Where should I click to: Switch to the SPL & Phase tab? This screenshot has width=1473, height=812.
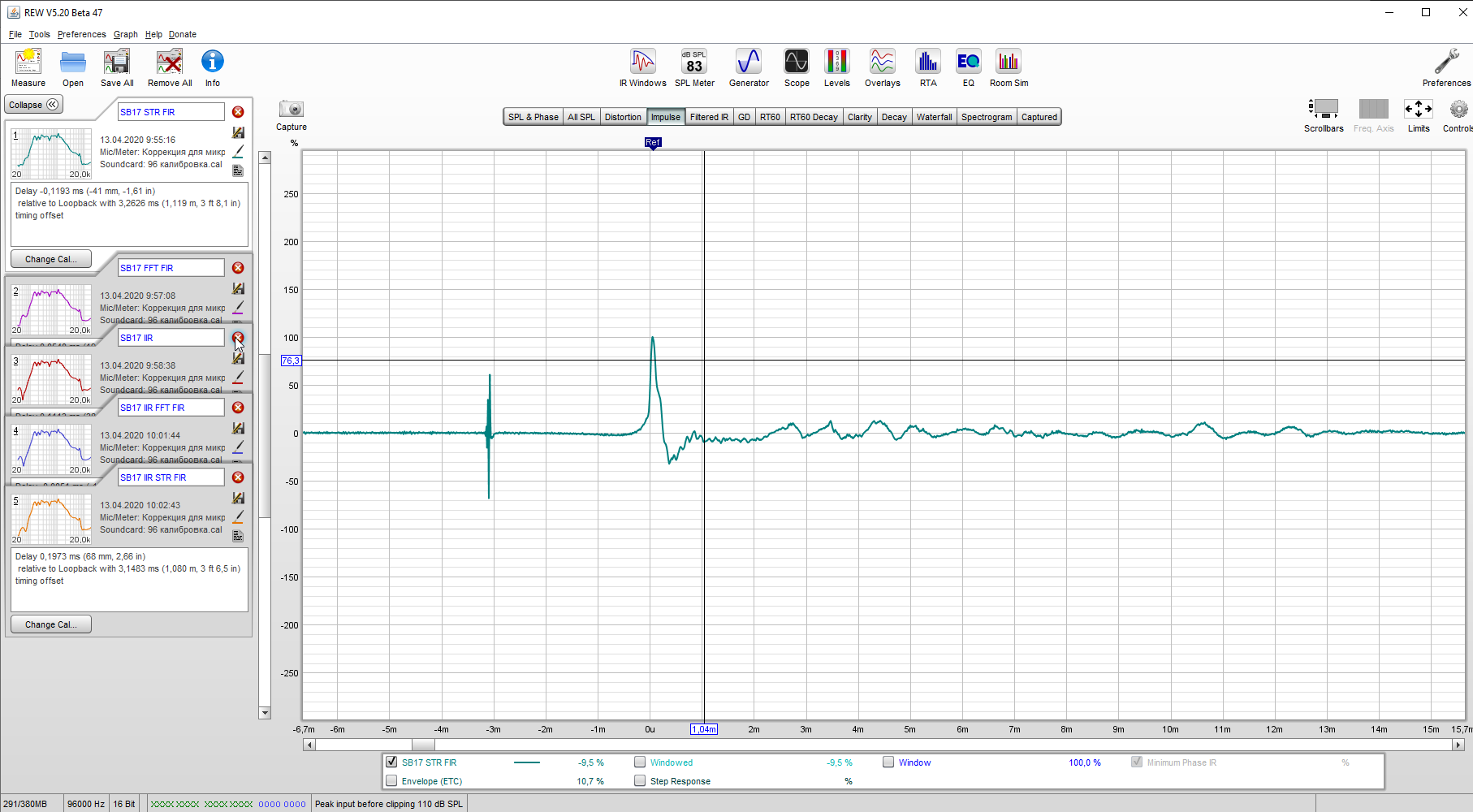[x=533, y=117]
